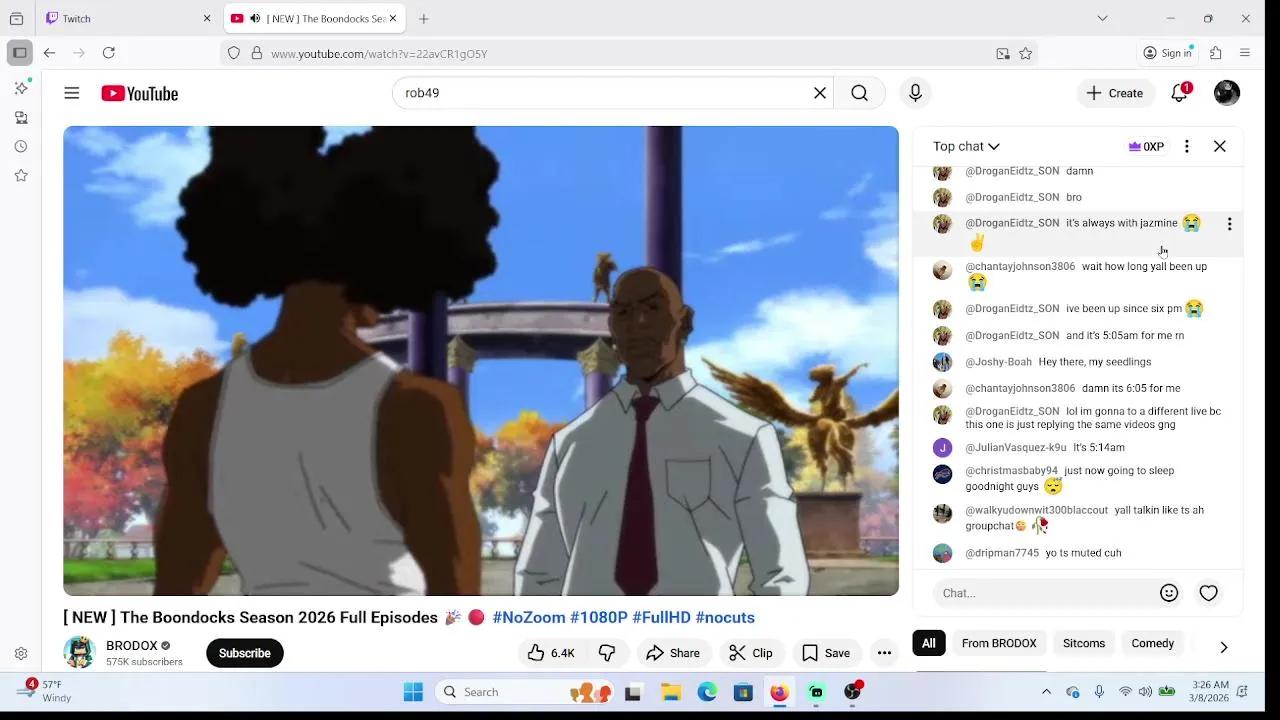Open live chat more options menu
The height and width of the screenshot is (720, 1280).
(1187, 146)
